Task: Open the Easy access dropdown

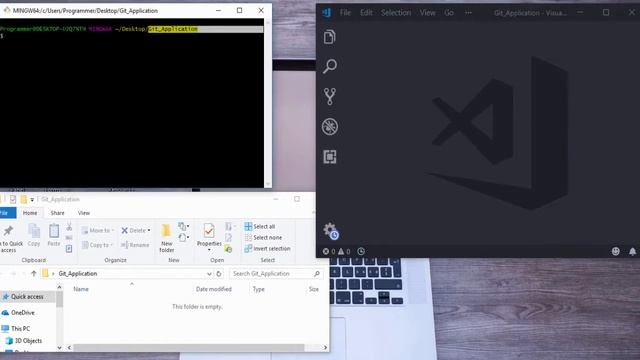Action: [183, 237]
